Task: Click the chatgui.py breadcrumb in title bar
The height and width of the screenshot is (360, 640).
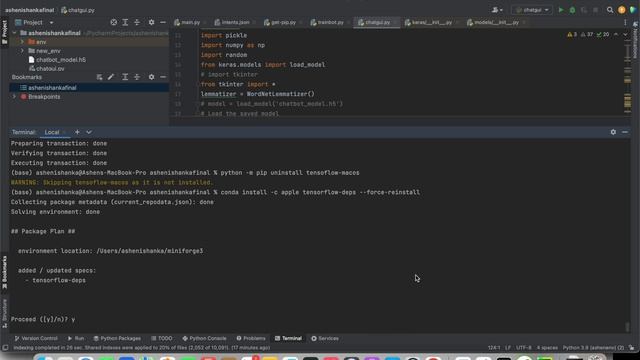Action: tap(78, 10)
